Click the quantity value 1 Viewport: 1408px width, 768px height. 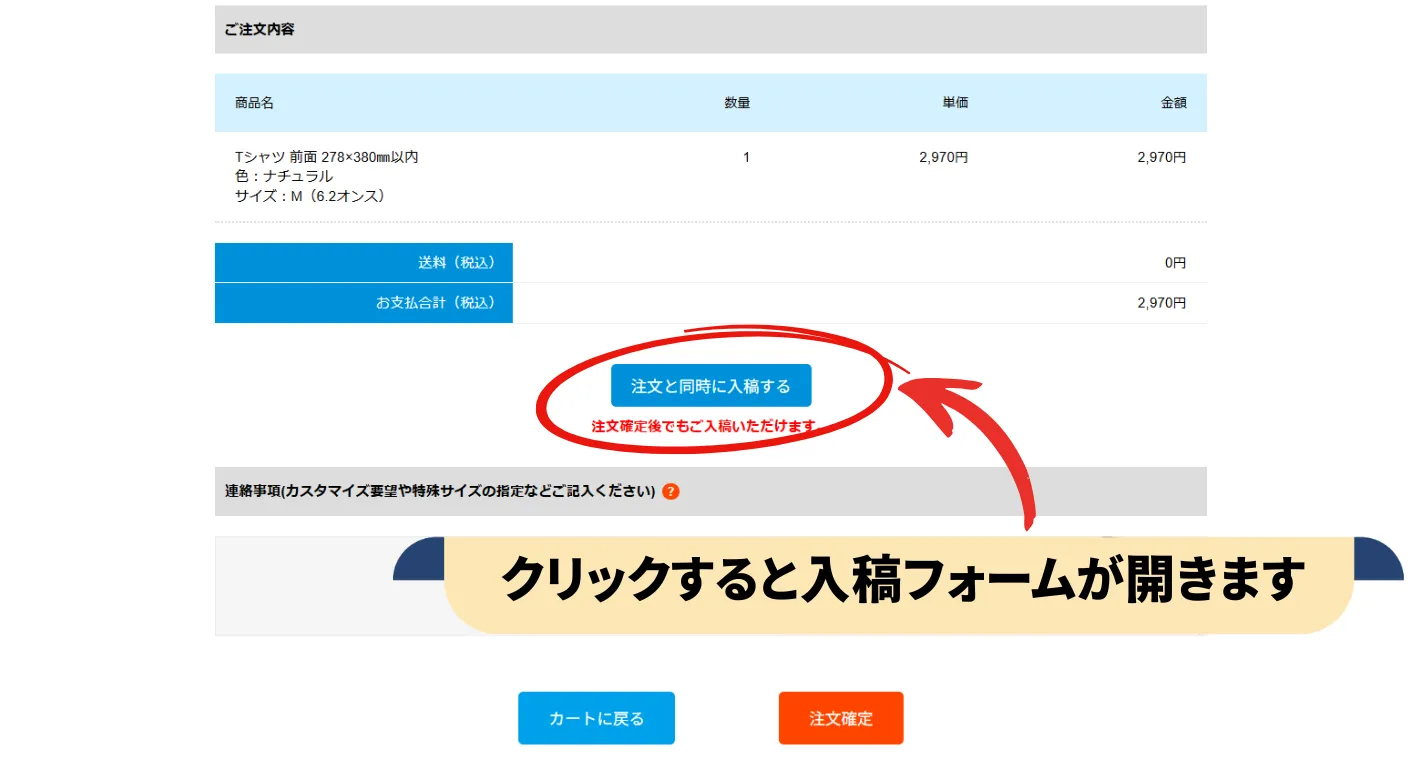[746, 157]
